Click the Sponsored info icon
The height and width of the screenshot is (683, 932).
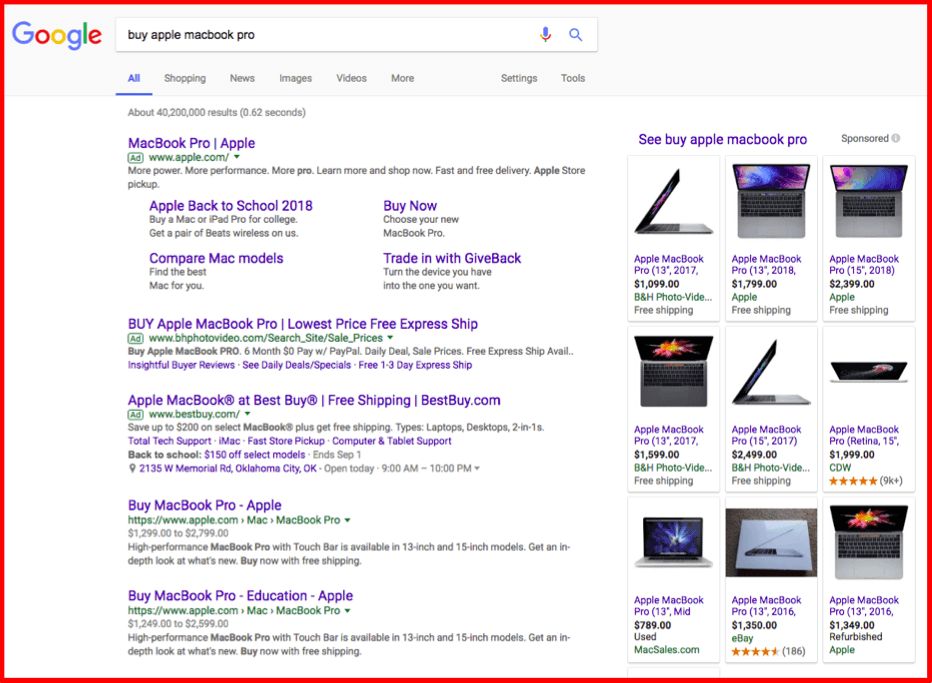click(897, 138)
